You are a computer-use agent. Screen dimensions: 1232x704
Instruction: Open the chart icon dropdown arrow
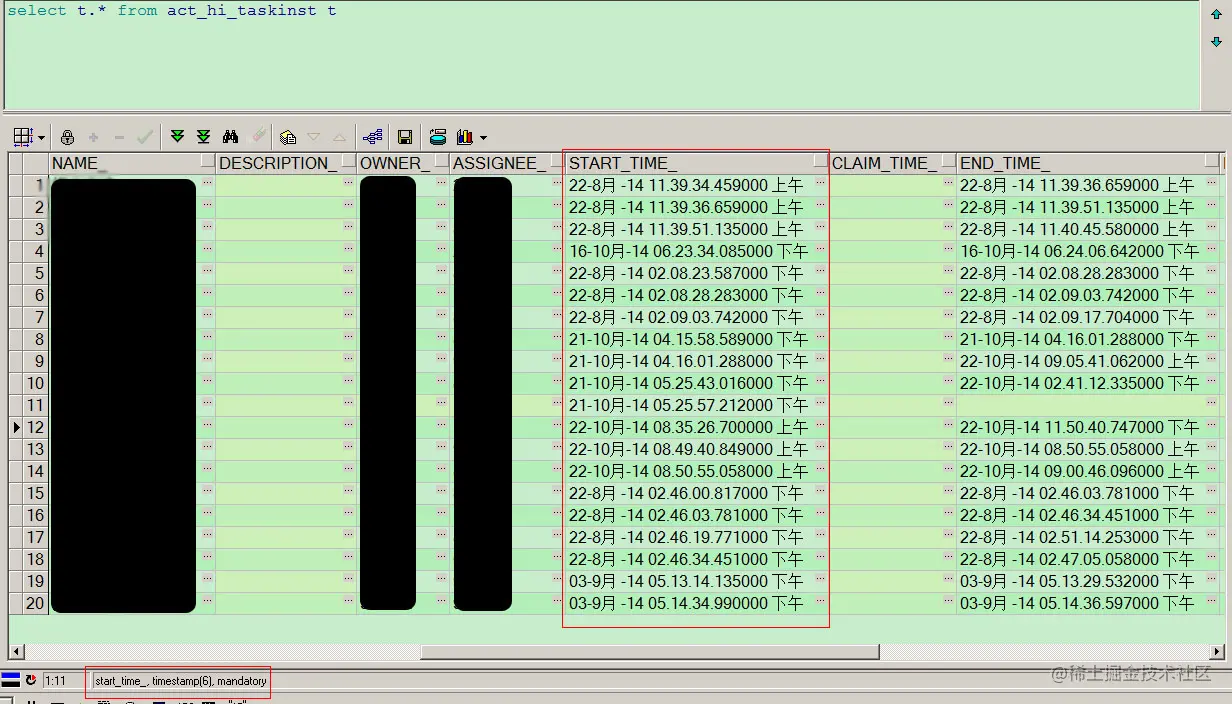tap(483, 138)
